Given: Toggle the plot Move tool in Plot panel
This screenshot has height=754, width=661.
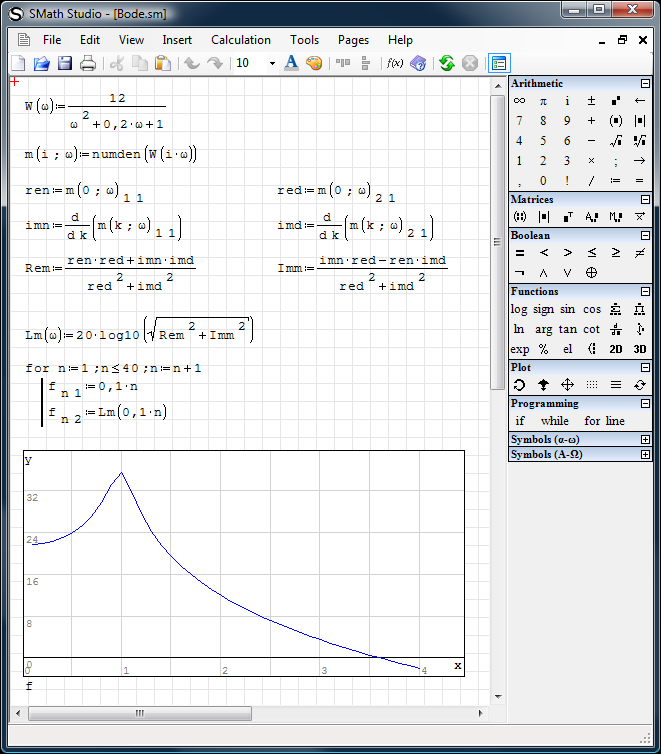Looking at the screenshot, I should click(567, 385).
